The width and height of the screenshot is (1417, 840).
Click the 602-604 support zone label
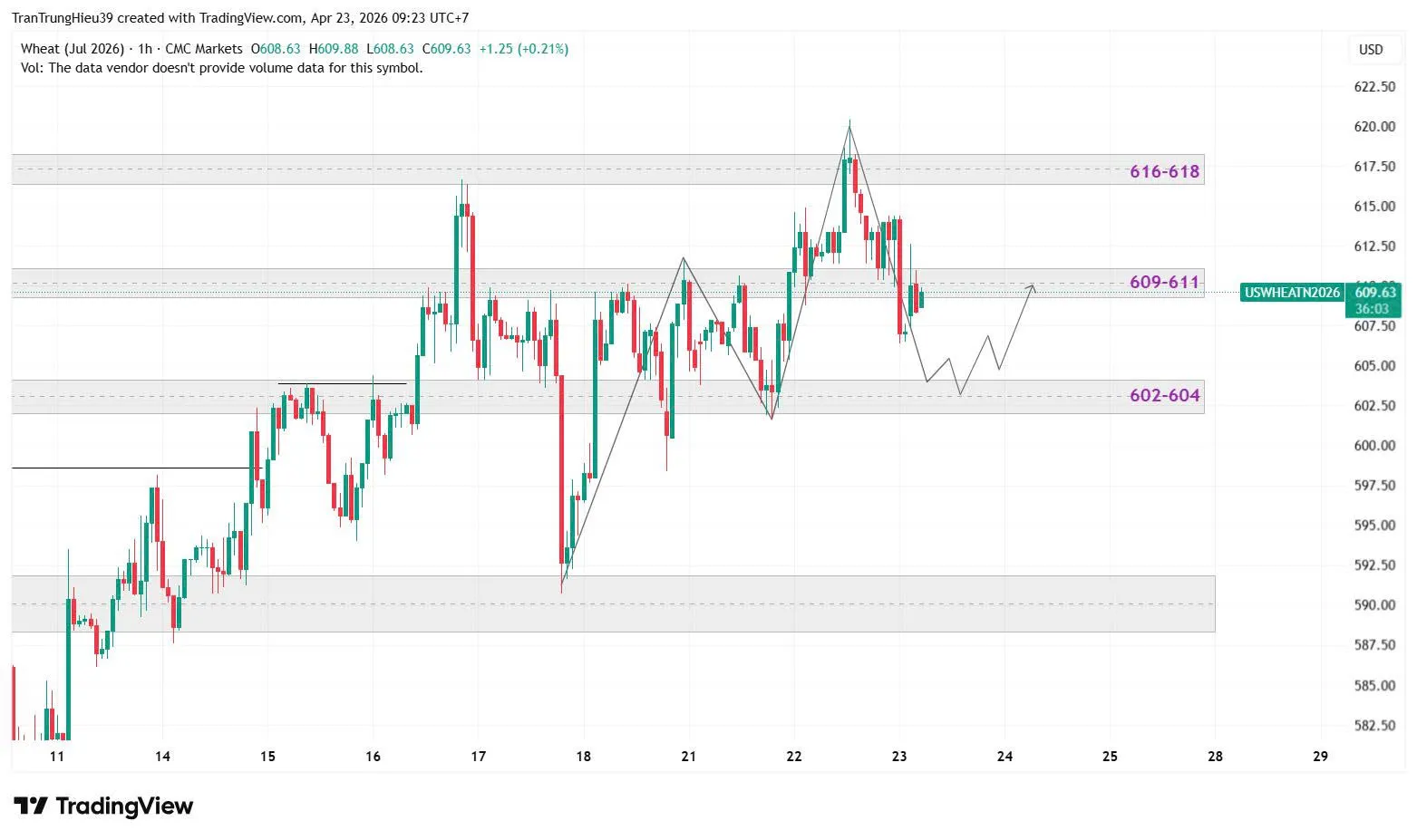tap(1164, 395)
